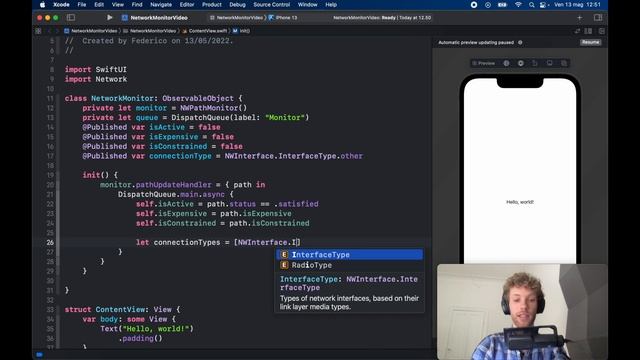Click the info icon next to preview paused message

520,42
